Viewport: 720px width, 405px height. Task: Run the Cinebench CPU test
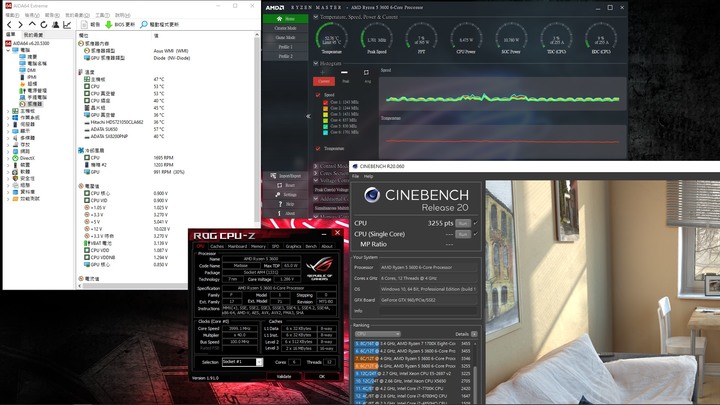click(463, 223)
